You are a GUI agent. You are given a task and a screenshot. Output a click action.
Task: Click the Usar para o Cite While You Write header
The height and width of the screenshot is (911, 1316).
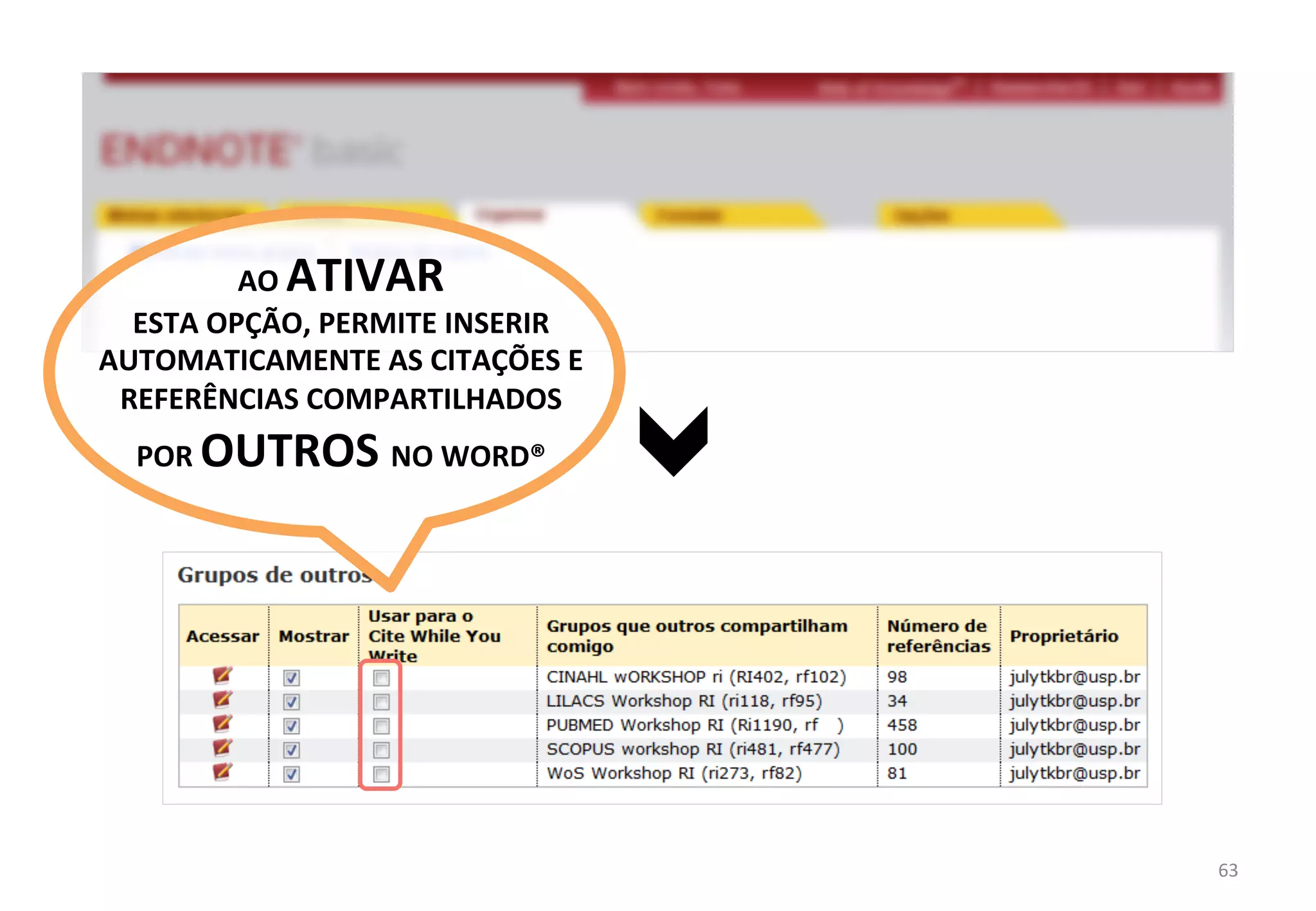coord(434,636)
